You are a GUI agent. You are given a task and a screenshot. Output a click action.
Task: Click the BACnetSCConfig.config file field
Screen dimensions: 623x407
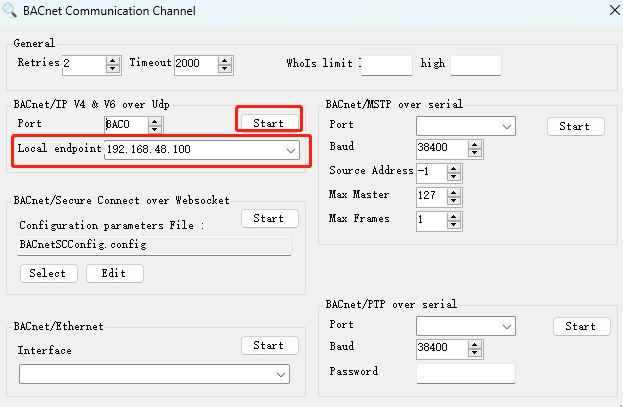click(x=155, y=245)
